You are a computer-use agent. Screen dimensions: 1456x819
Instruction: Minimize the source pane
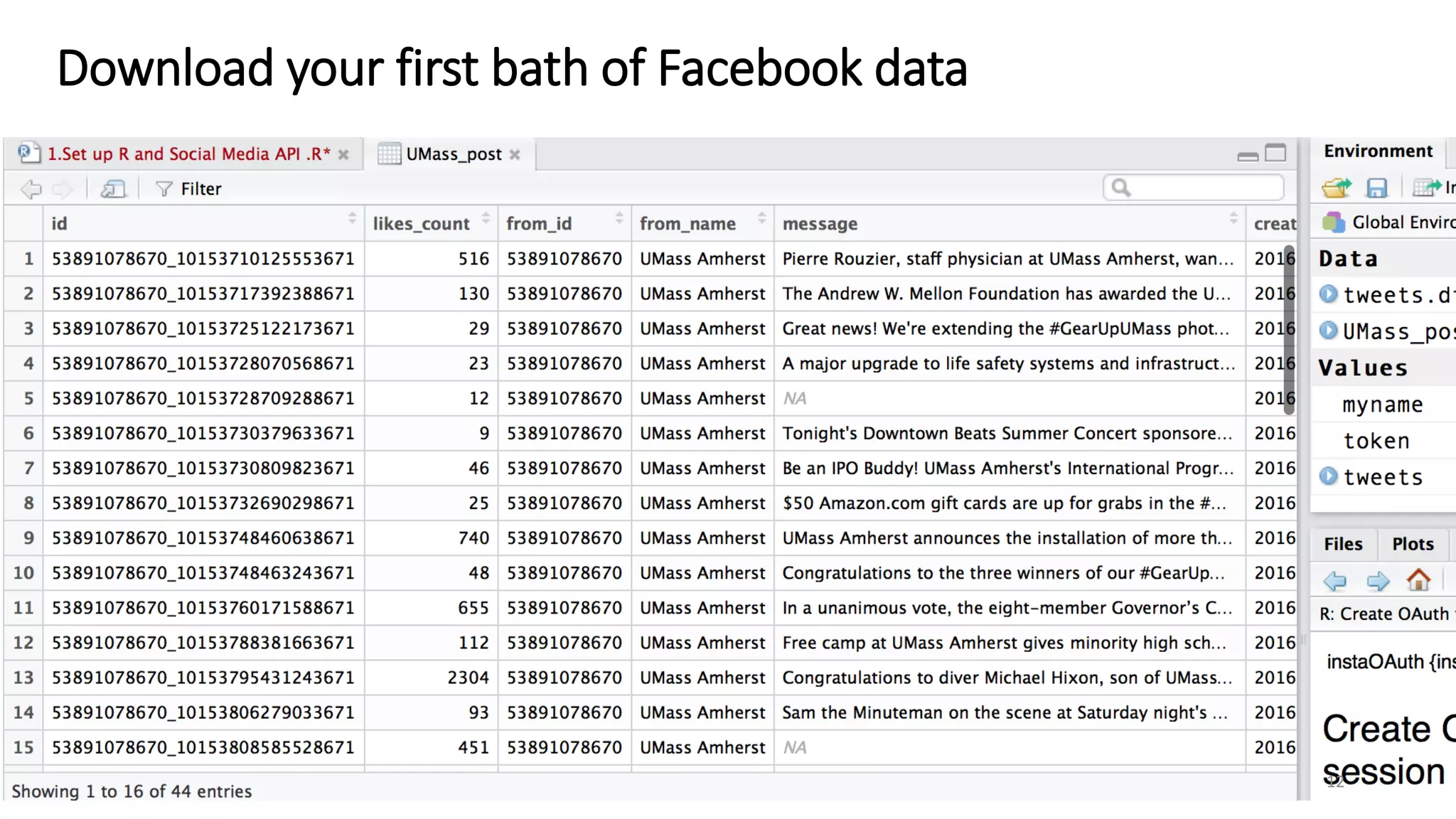(1248, 156)
